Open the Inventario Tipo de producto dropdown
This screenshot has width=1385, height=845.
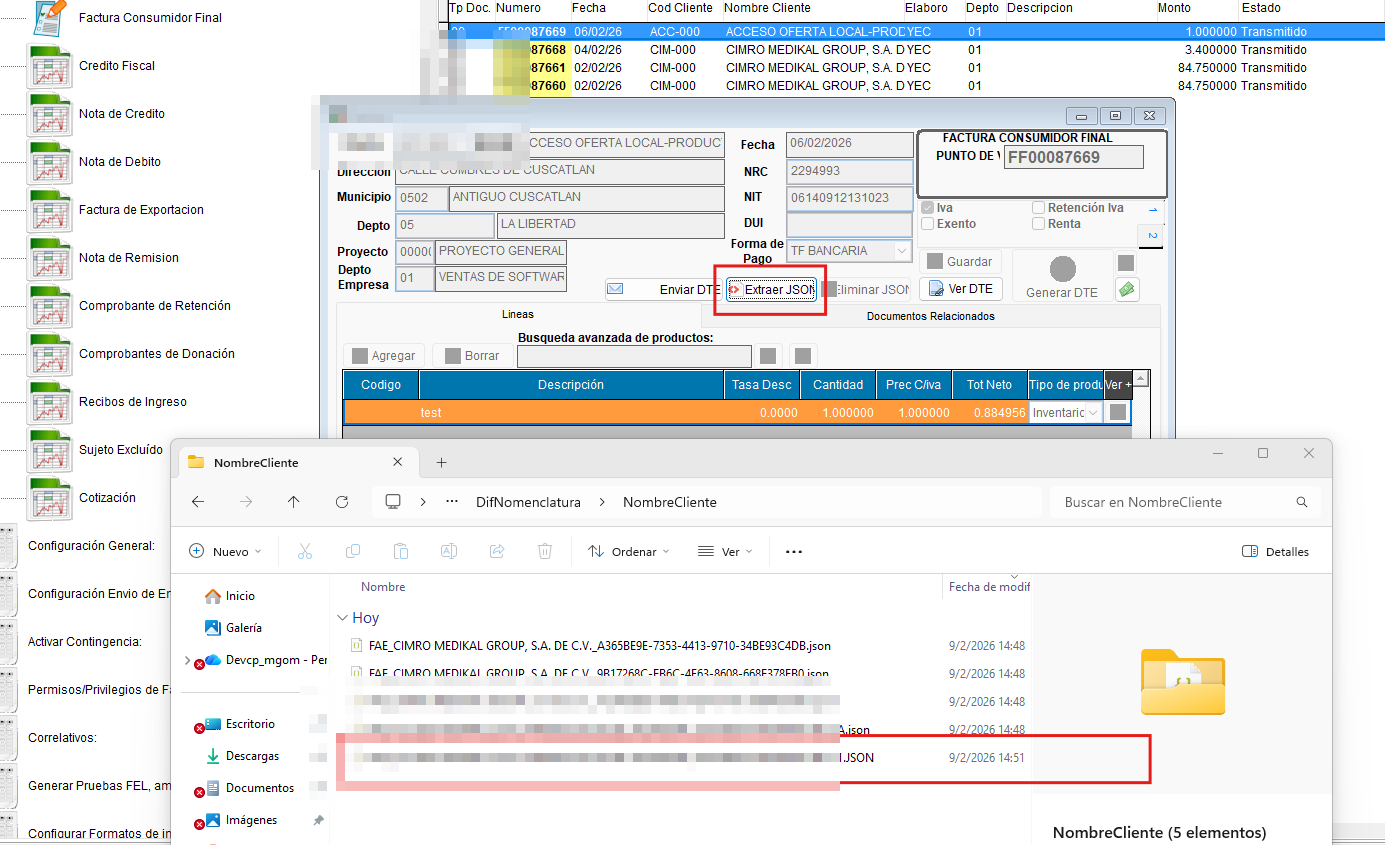(x=1093, y=412)
